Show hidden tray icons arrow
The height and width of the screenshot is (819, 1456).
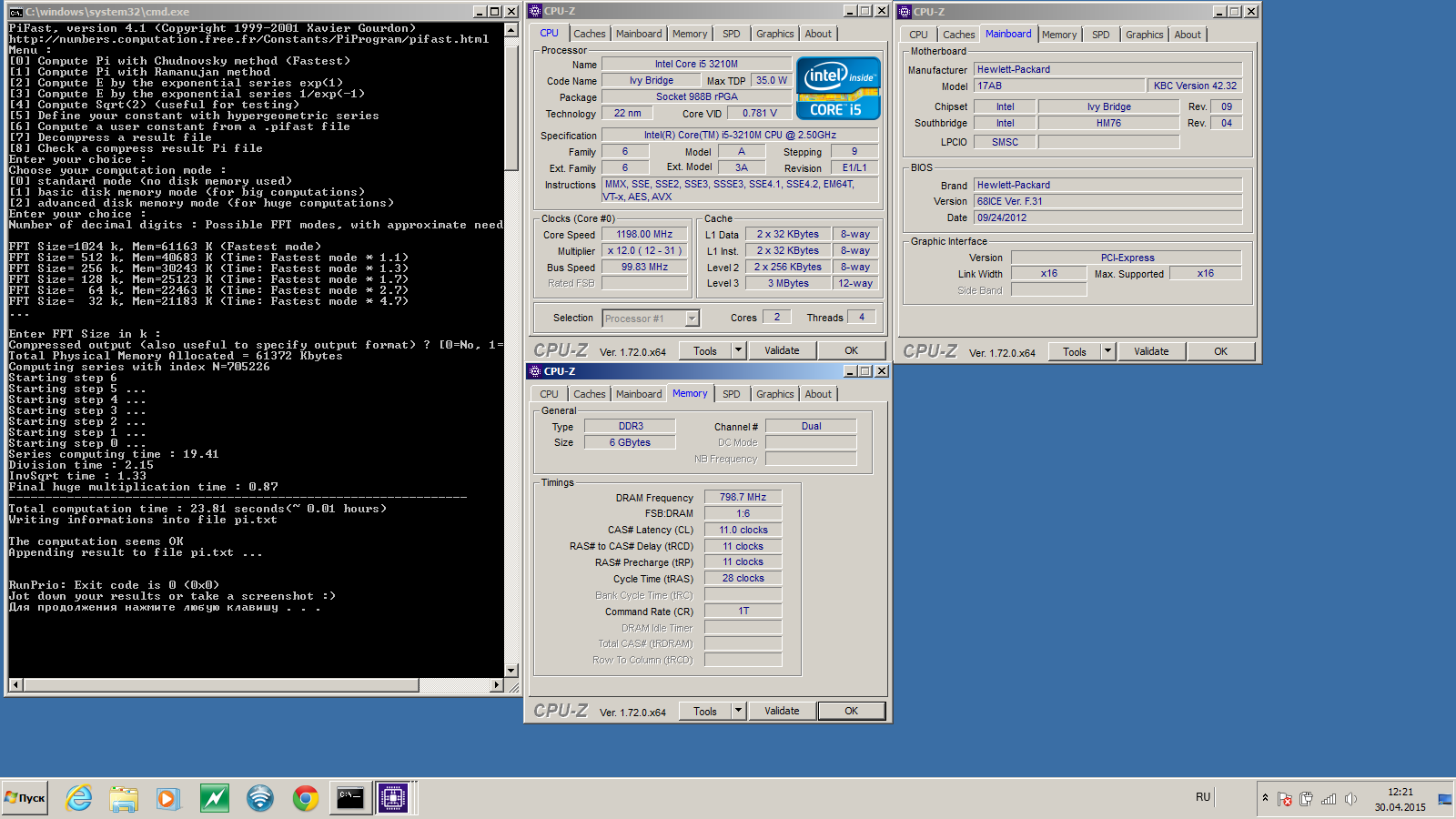(1265, 798)
